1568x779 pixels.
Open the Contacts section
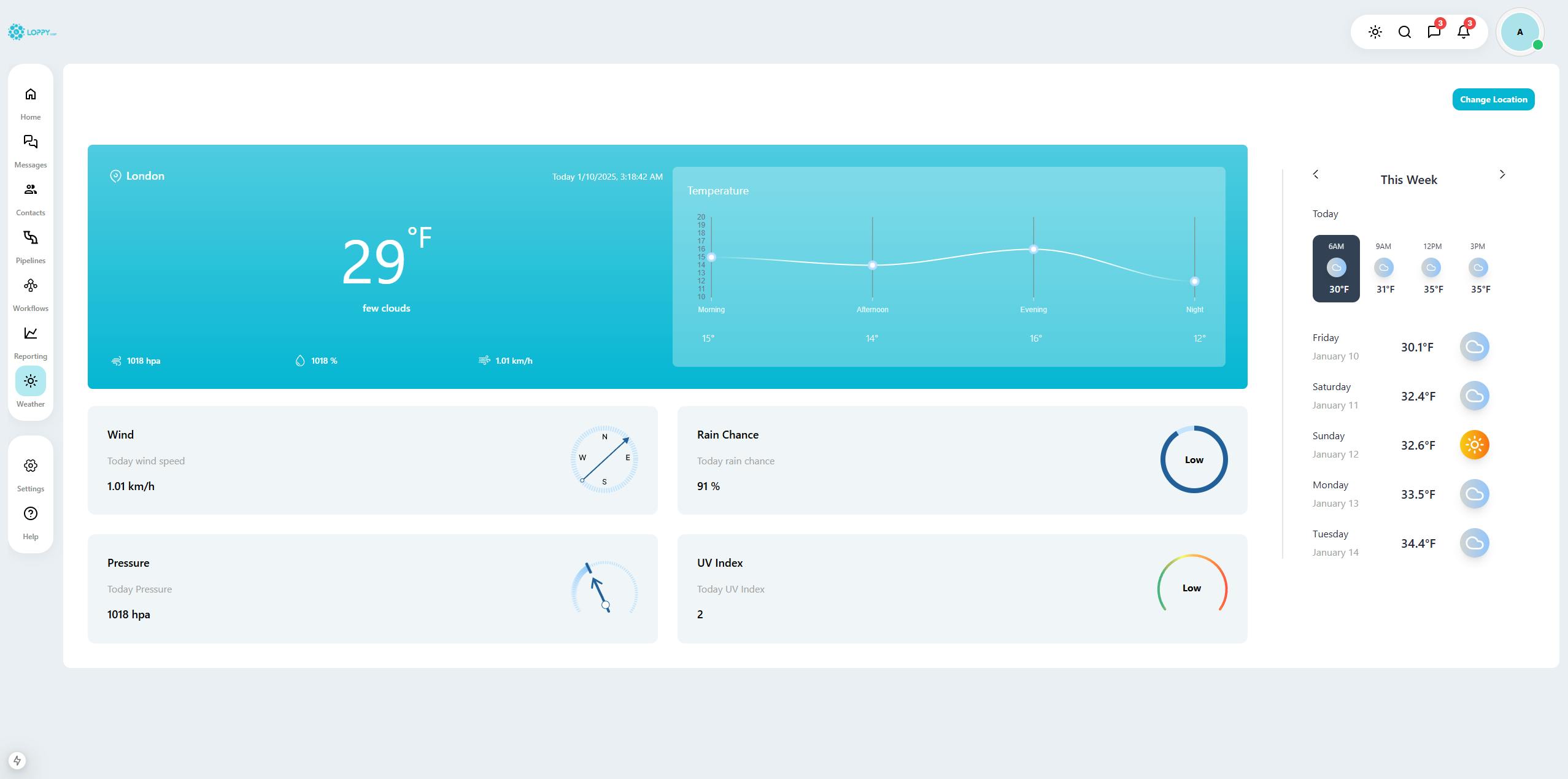(30, 190)
